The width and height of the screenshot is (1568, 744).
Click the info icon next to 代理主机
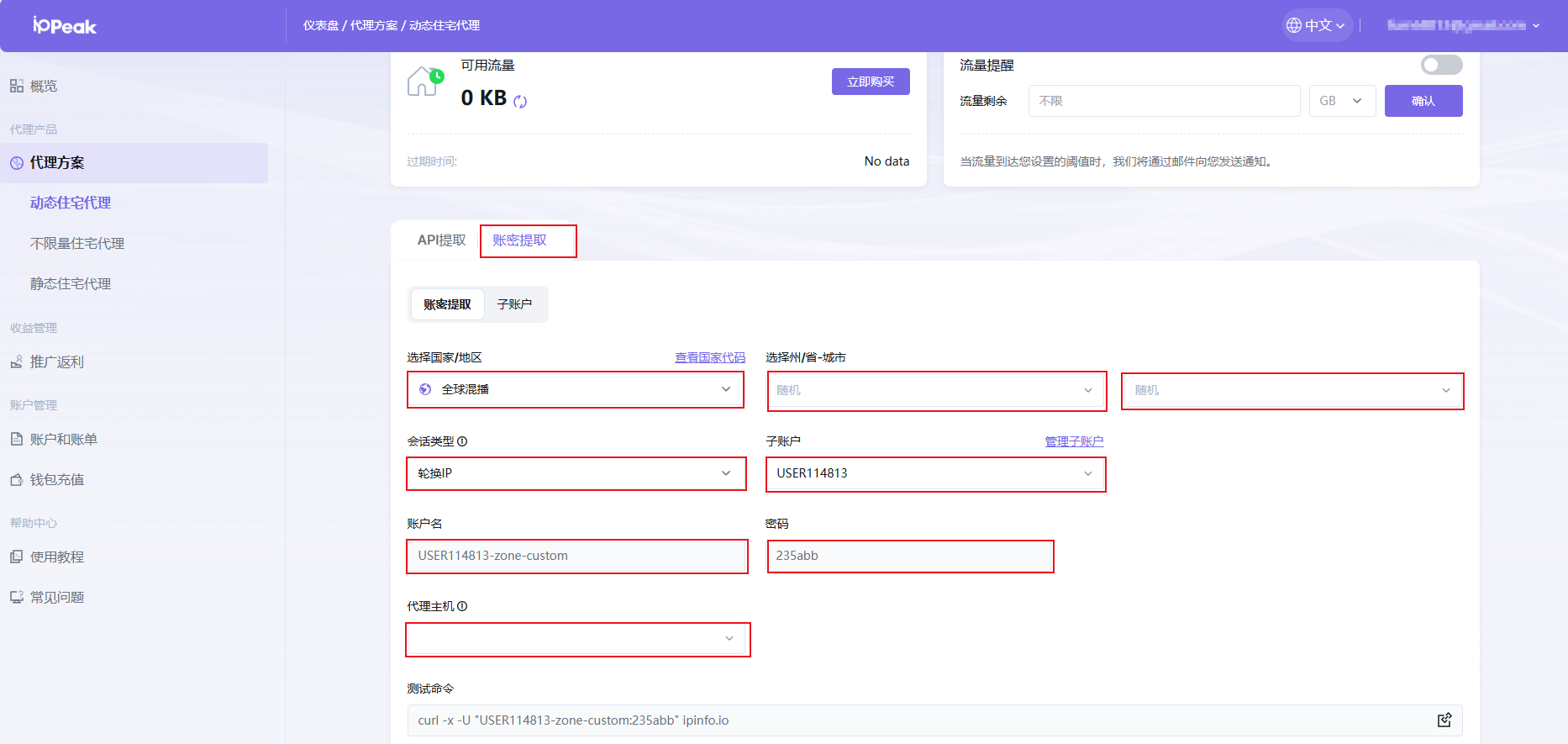click(462, 606)
